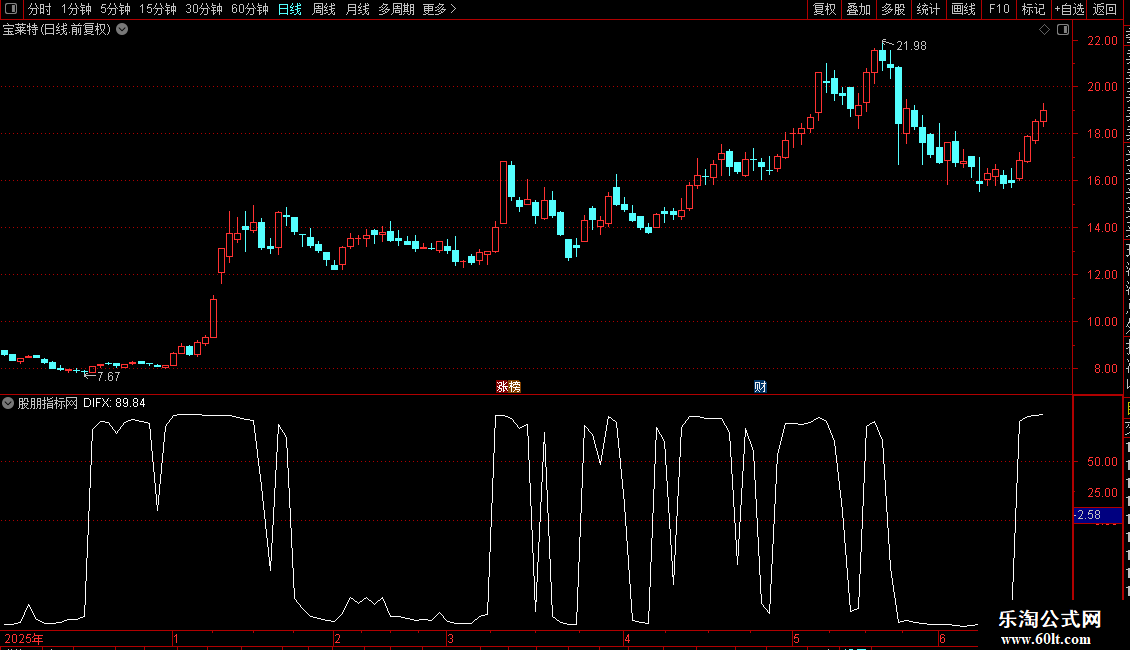Switch to 月线 monthly chart
The height and width of the screenshot is (650, 1130).
[357, 9]
